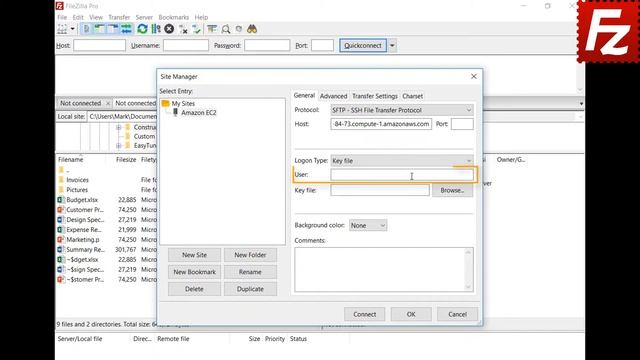Click the Rename button
640x360 pixels.
[250, 272]
